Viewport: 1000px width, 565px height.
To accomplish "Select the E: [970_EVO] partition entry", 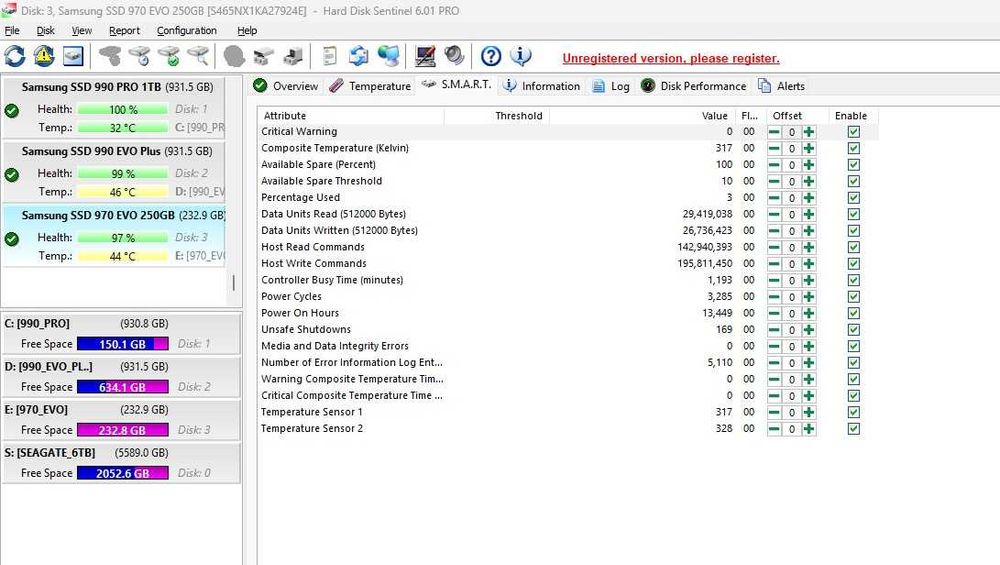I will pyautogui.click(x=121, y=420).
